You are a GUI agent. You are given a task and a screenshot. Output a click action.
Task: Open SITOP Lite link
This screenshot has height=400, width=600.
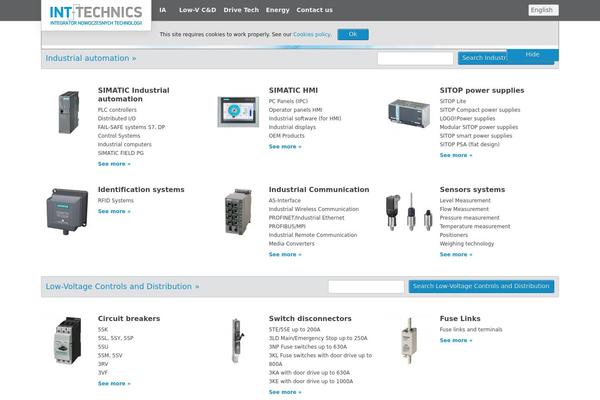point(453,101)
